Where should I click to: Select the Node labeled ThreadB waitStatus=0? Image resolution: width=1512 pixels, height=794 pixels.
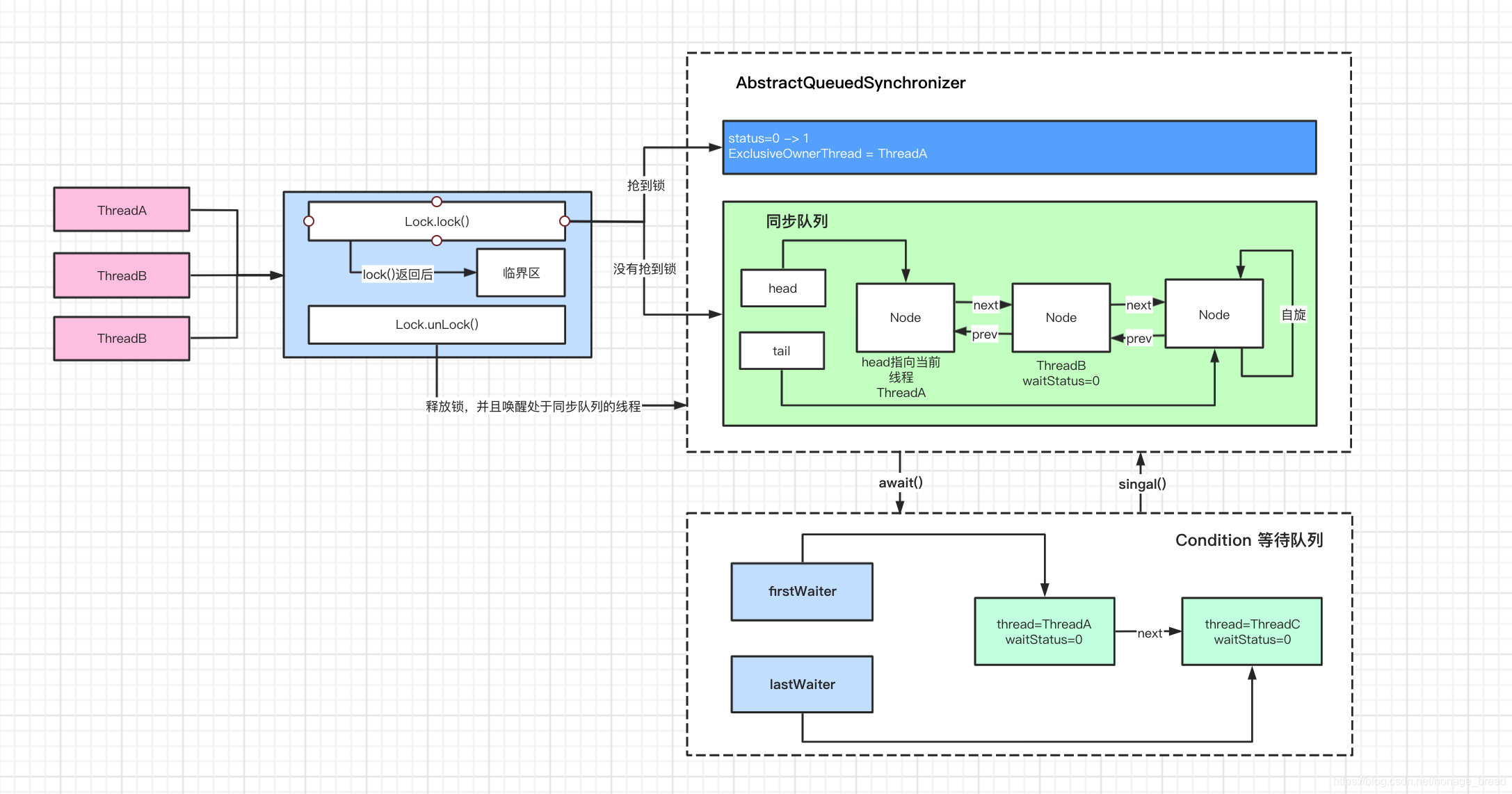click(x=1061, y=317)
